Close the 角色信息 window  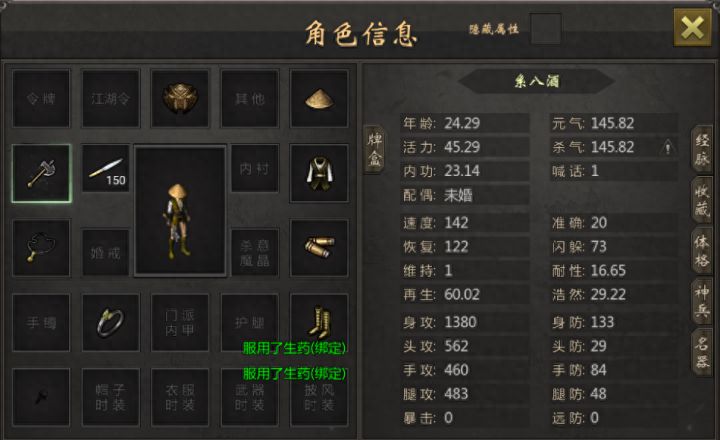[x=692, y=28]
